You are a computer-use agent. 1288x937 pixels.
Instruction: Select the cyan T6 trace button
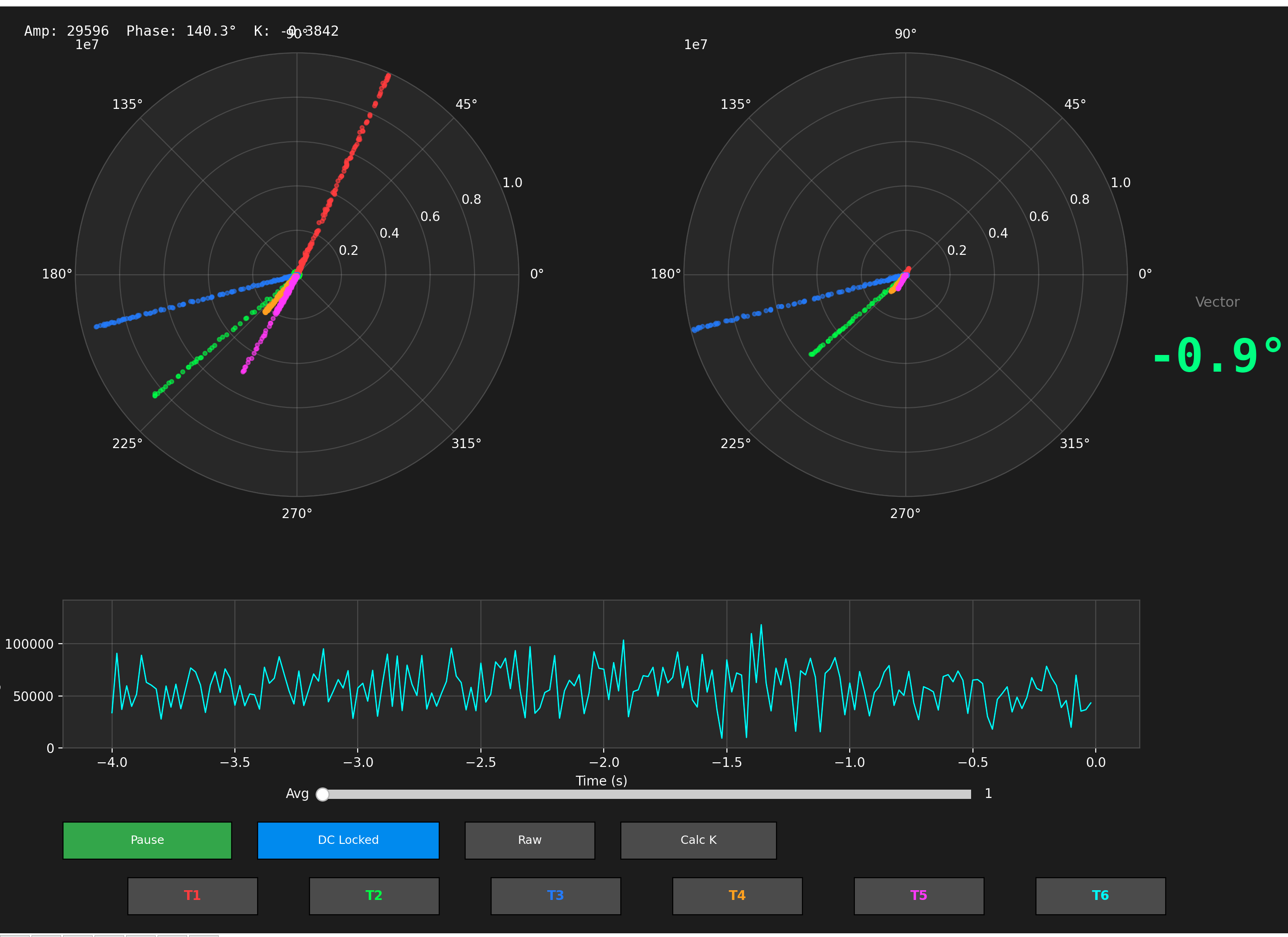[x=1100, y=896]
